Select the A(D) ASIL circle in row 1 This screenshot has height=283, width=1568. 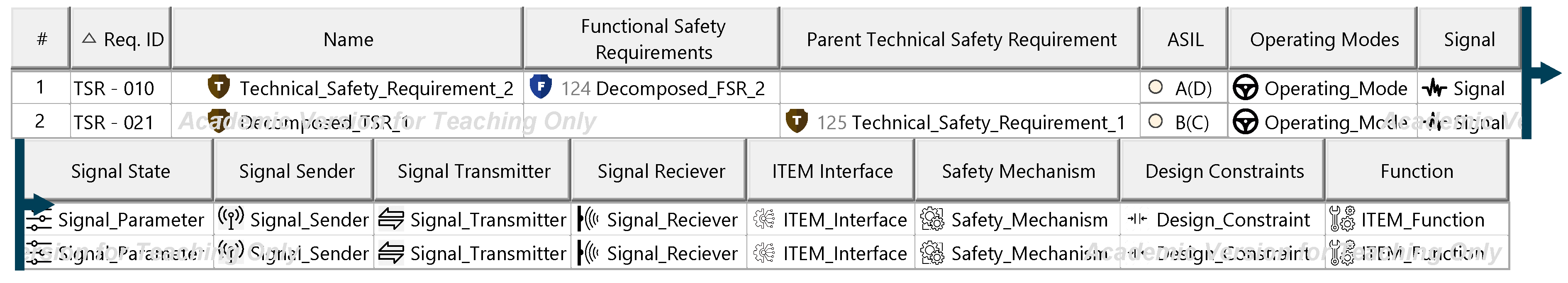coord(1155,87)
